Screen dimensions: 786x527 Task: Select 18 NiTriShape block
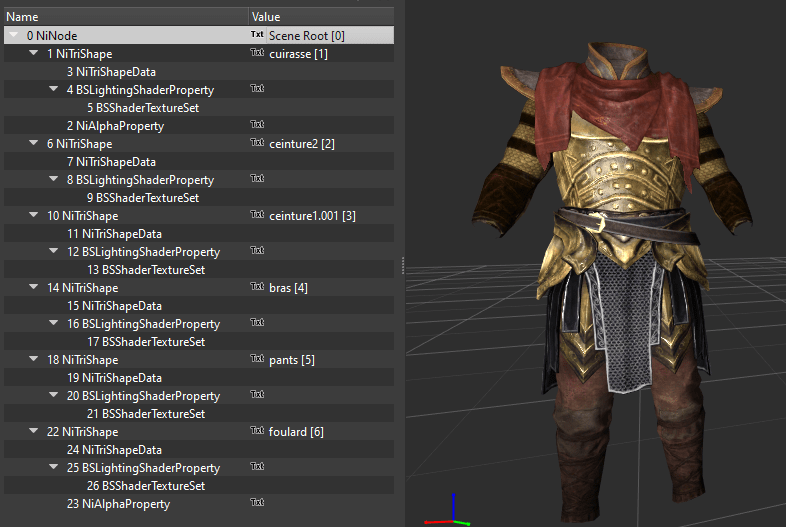click(x=82, y=360)
